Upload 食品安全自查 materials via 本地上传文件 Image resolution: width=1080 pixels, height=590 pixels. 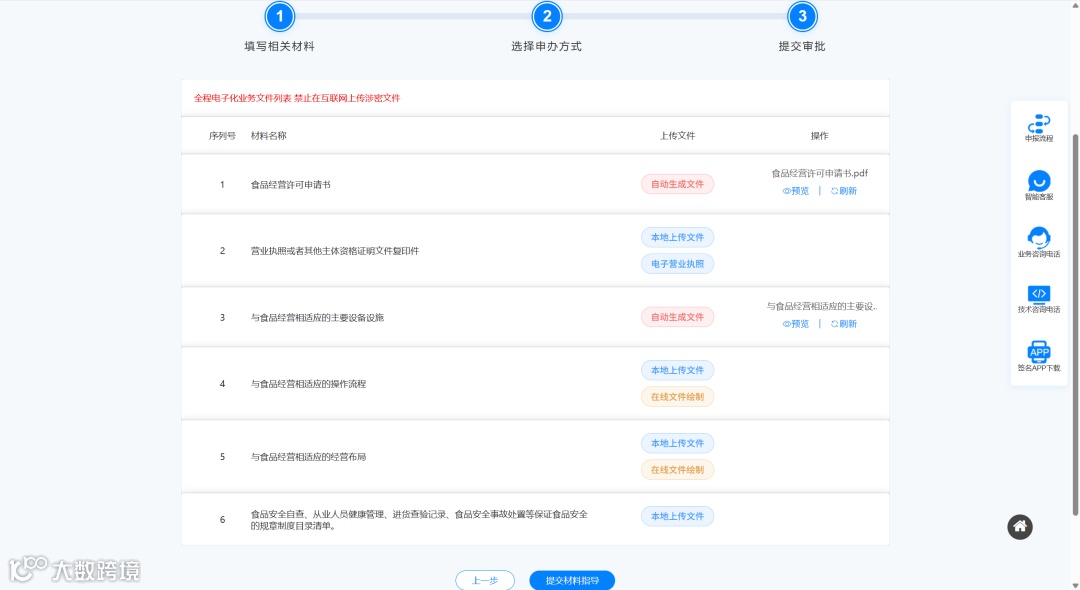point(677,516)
